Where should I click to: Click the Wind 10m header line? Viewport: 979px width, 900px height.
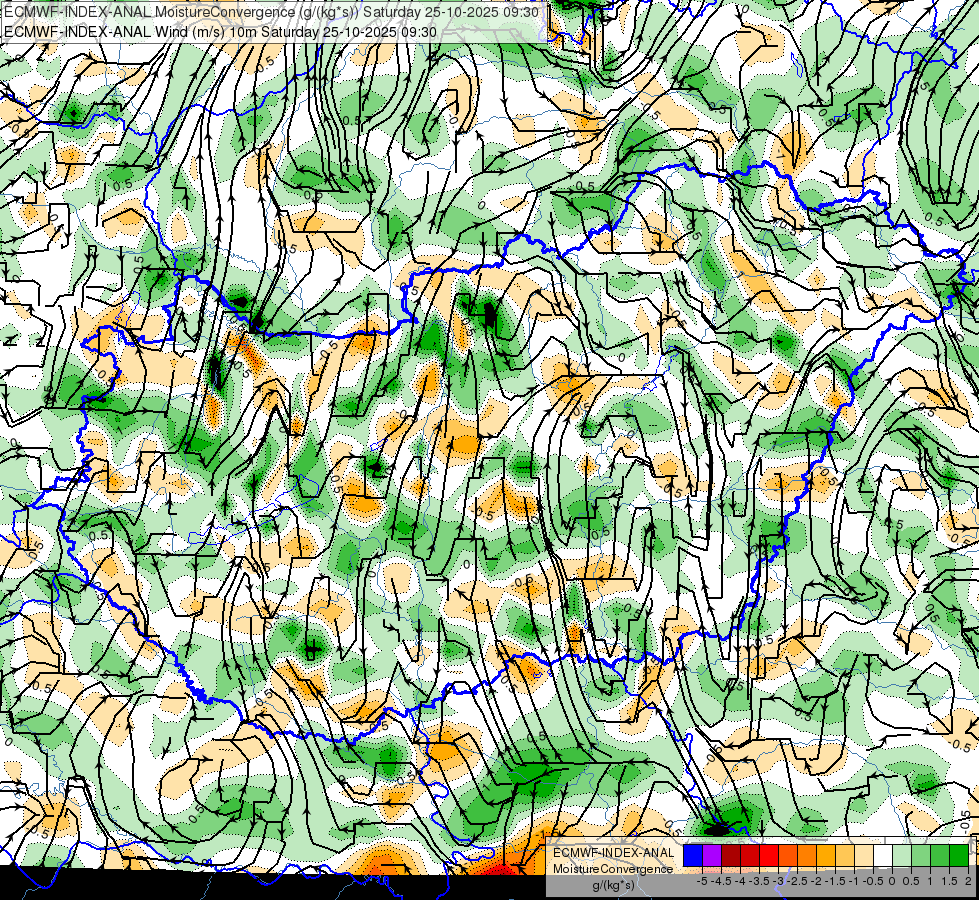coord(220,32)
